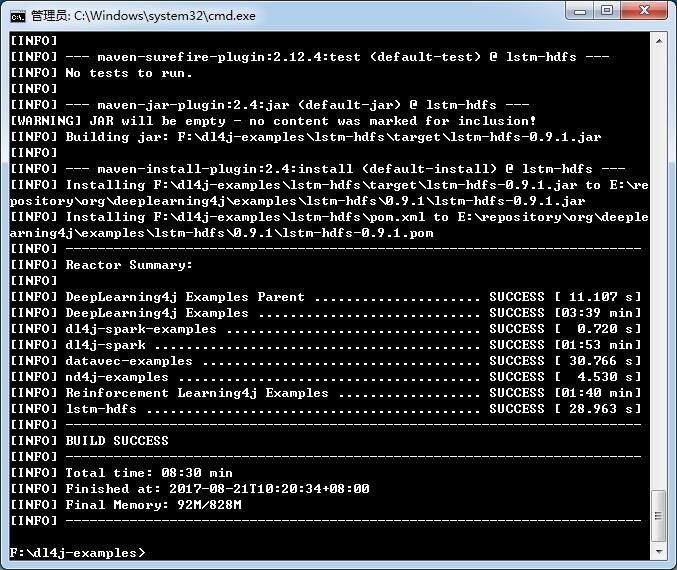This screenshot has width=677, height=570.
Task: Click the 'Finished at: 2017-08-21' line
Action: point(190,489)
